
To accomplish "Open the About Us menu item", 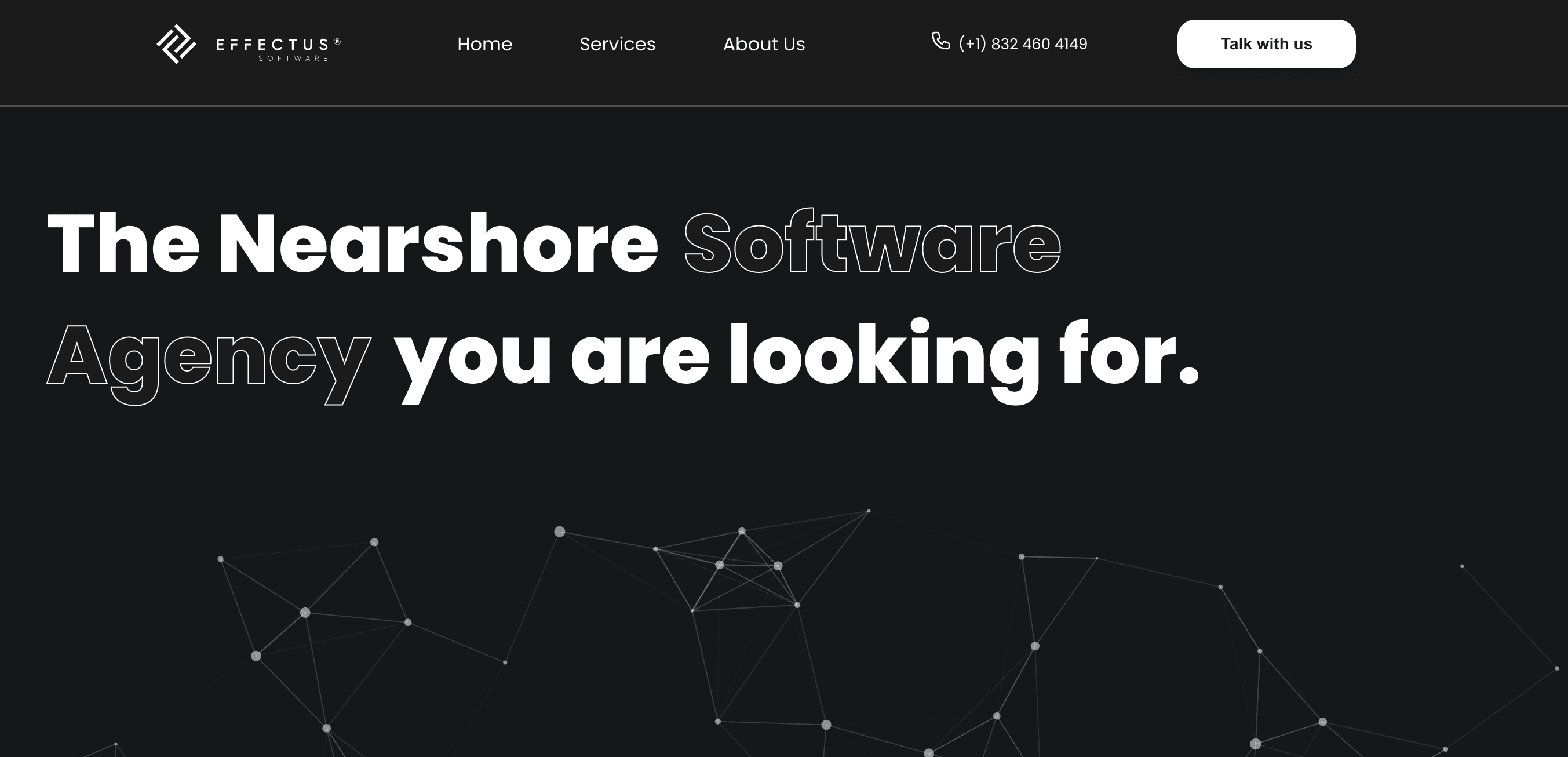I will pyautogui.click(x=764, y=44).
